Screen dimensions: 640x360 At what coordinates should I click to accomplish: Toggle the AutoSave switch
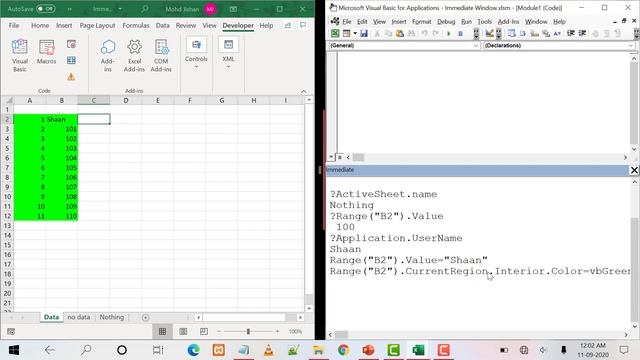tap(45, 9)
